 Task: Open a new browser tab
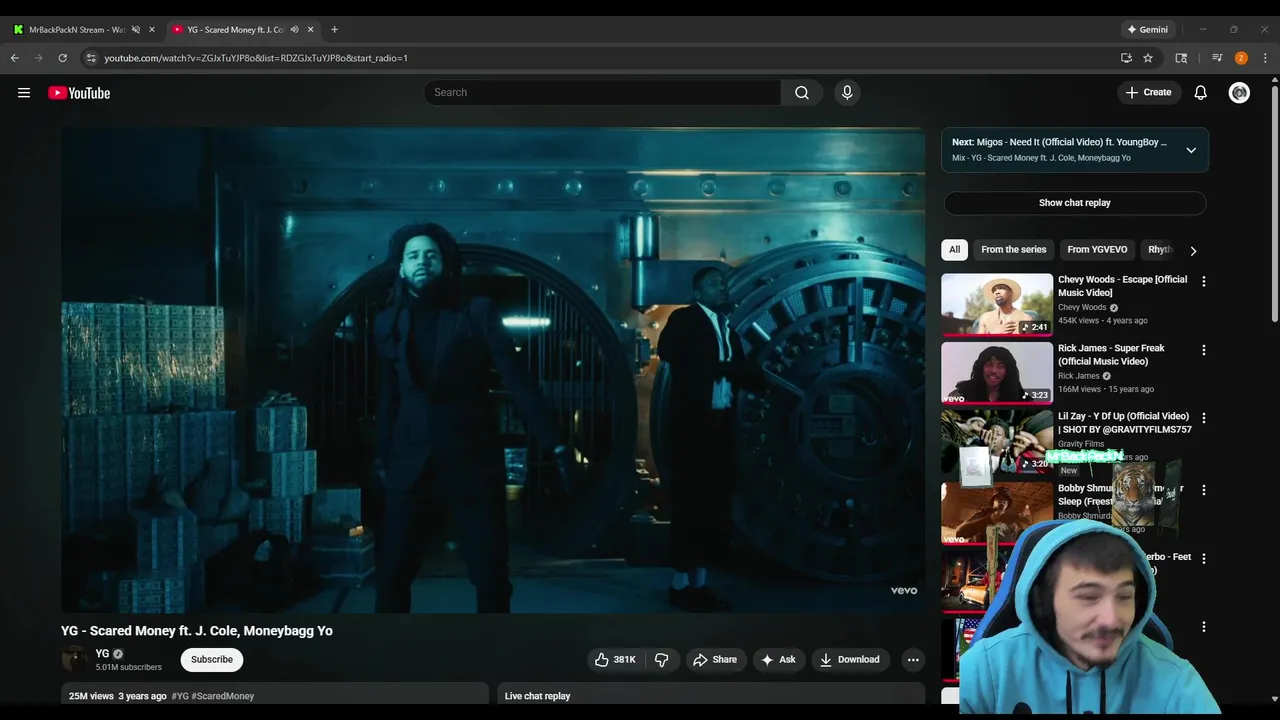[334, 29]
